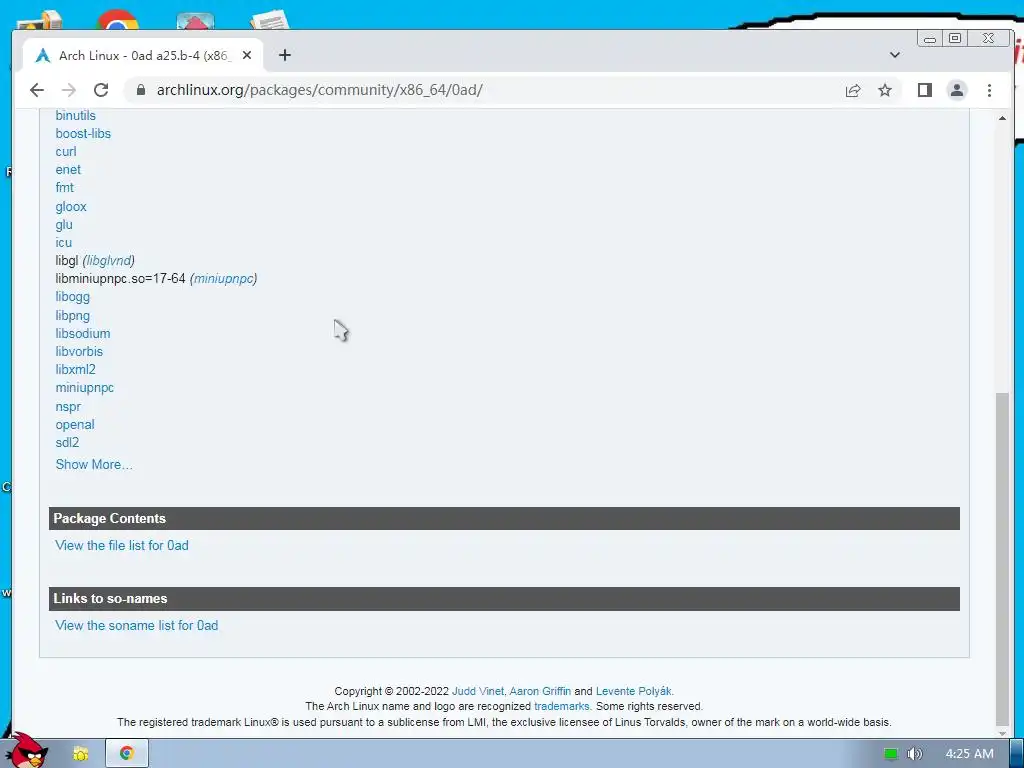
Task: Open the libsodium package link
Action: (83, 334)
